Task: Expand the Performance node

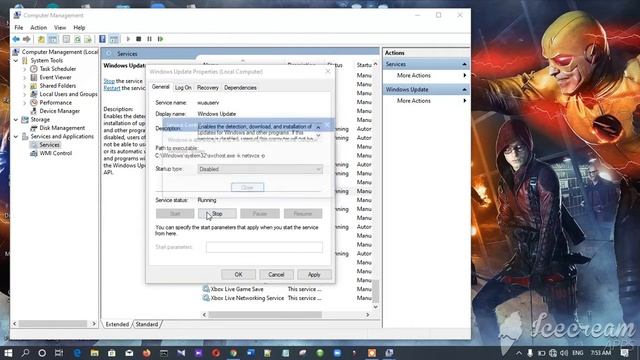Action: 24,103
